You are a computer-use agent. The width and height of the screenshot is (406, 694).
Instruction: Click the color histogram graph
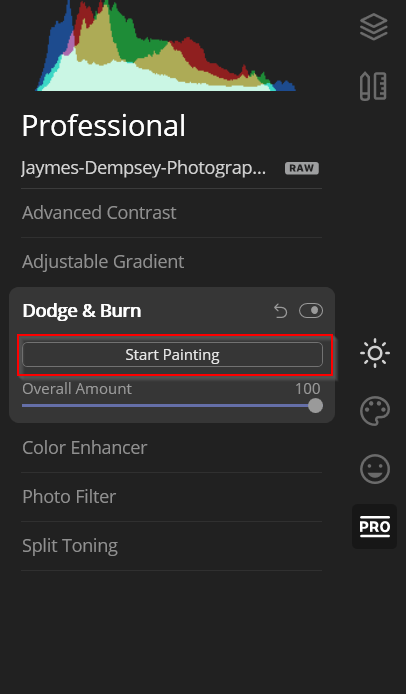click(166, 46)
